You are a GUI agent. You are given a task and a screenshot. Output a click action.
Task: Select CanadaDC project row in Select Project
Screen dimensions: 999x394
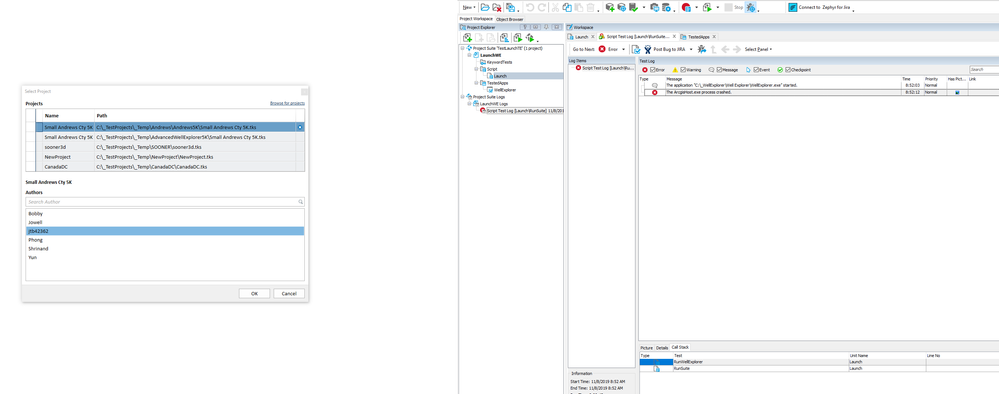pyautogui.click(x=165, y=167)
